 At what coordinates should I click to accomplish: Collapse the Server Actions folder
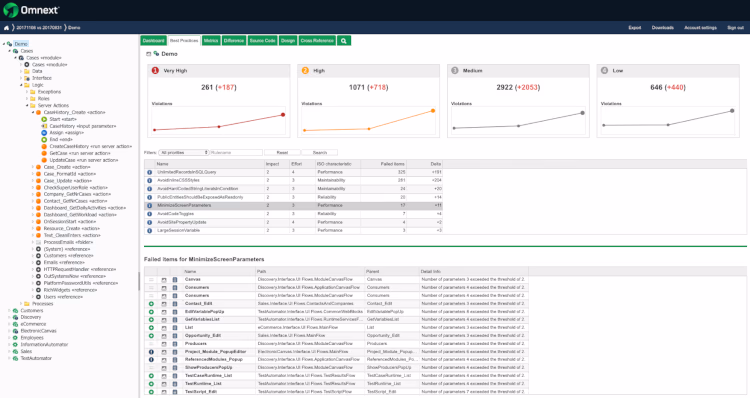tap(27, 105)
